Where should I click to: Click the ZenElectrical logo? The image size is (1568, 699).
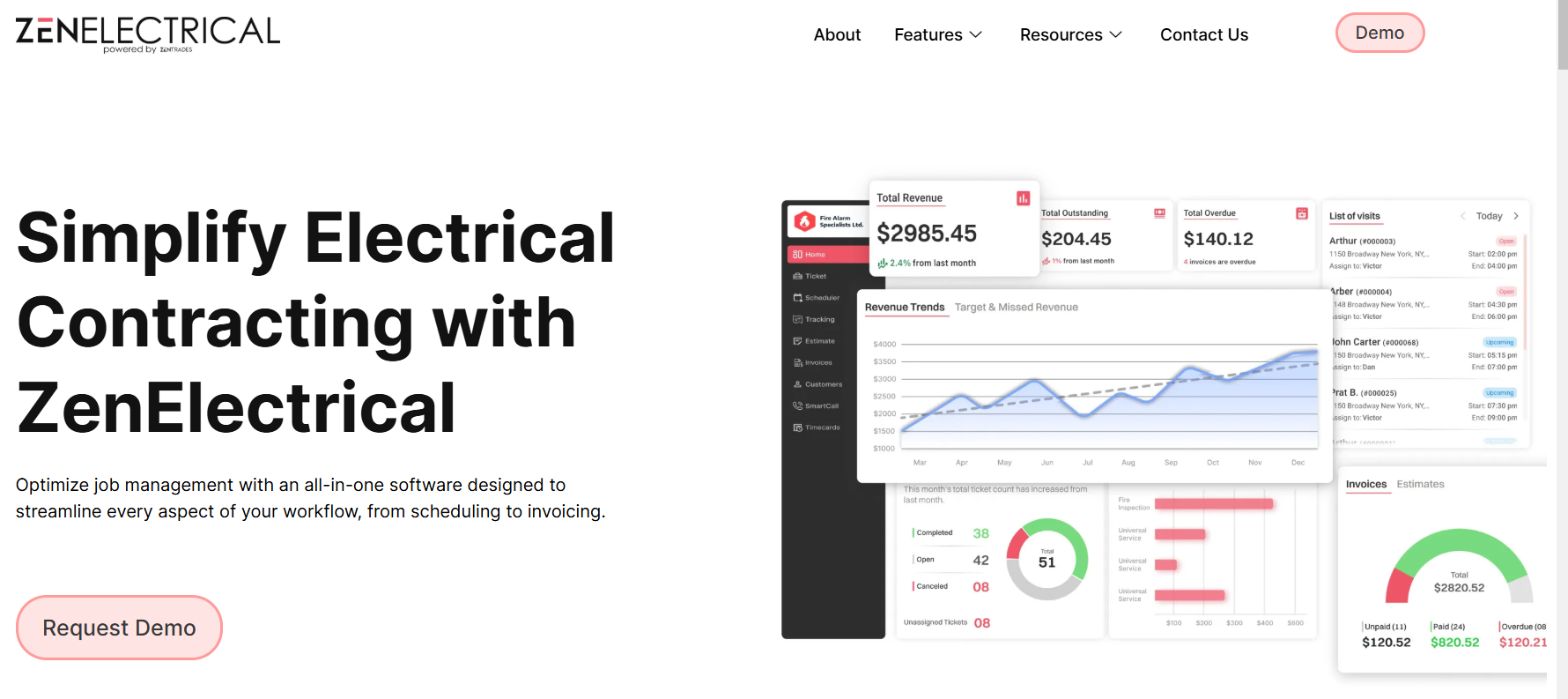148,34
